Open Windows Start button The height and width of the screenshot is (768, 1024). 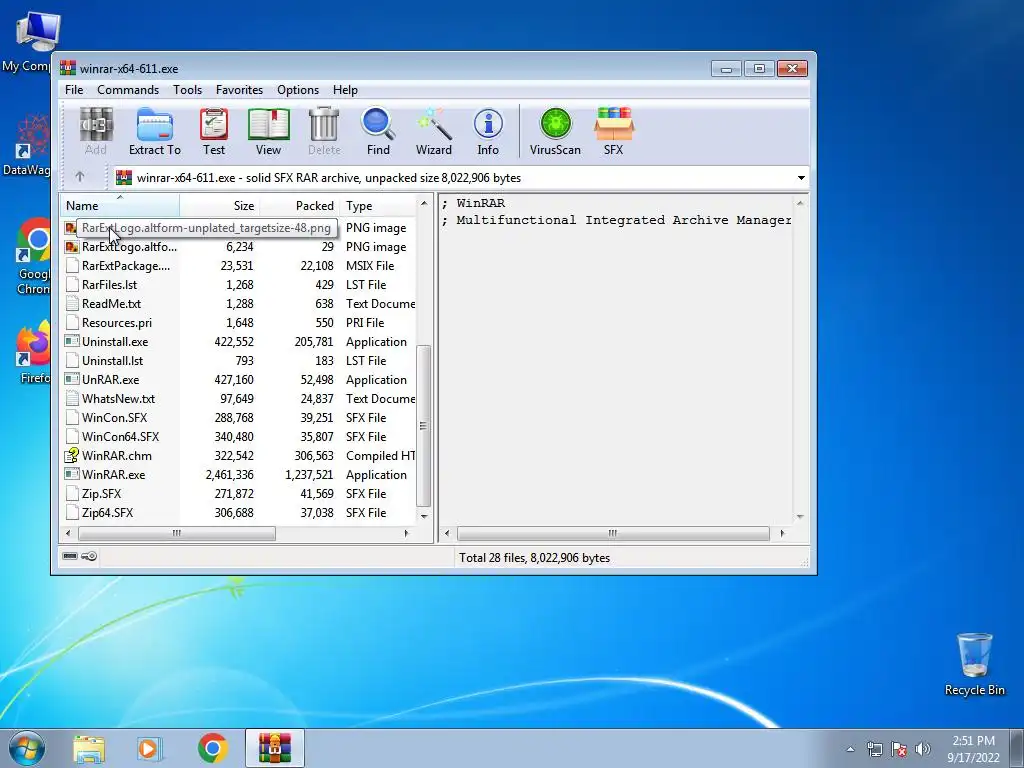pyautogui.click(x=26, y=748)
